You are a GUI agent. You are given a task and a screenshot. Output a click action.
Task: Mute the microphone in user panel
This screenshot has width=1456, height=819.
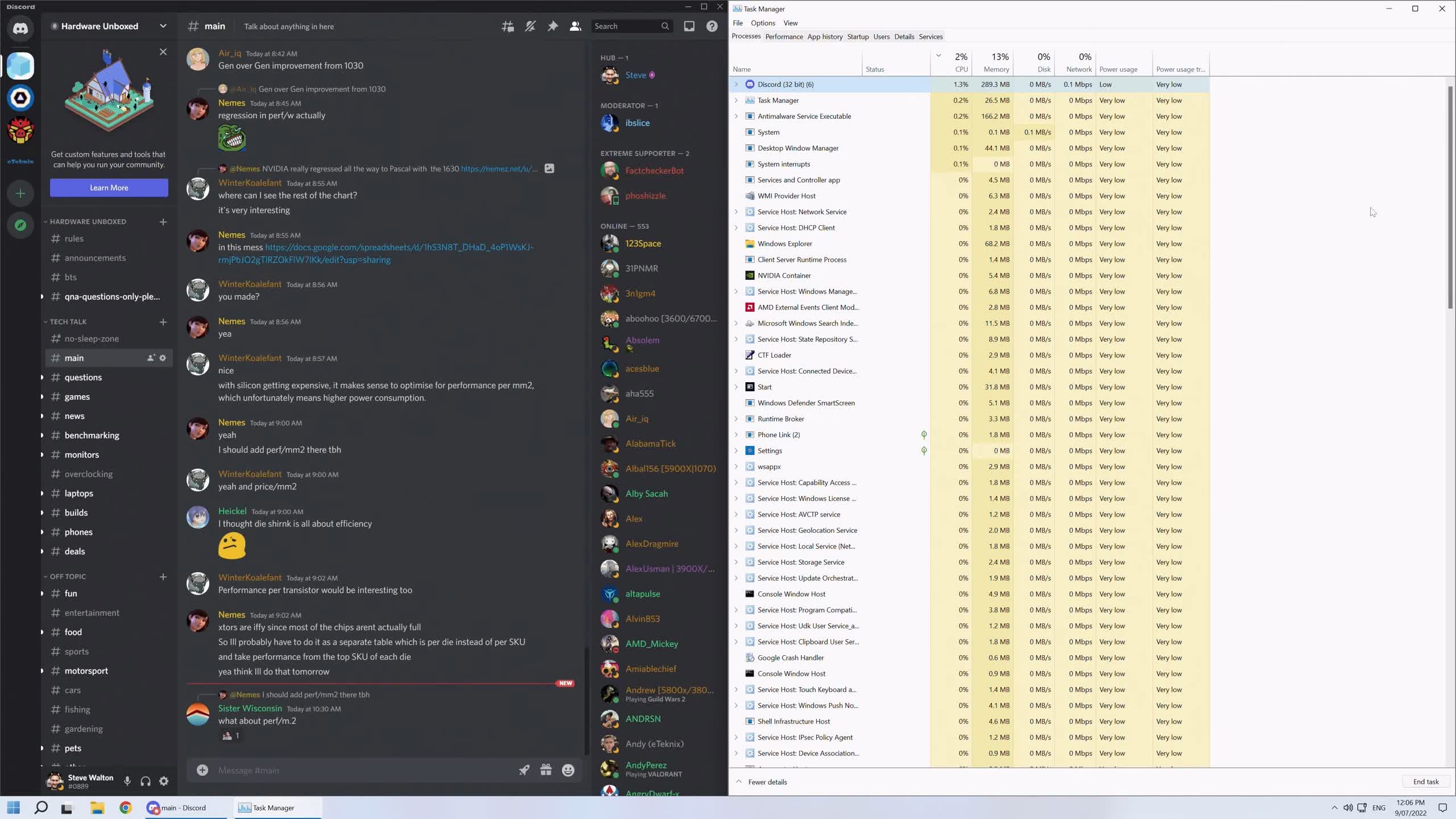click(127, 781)
